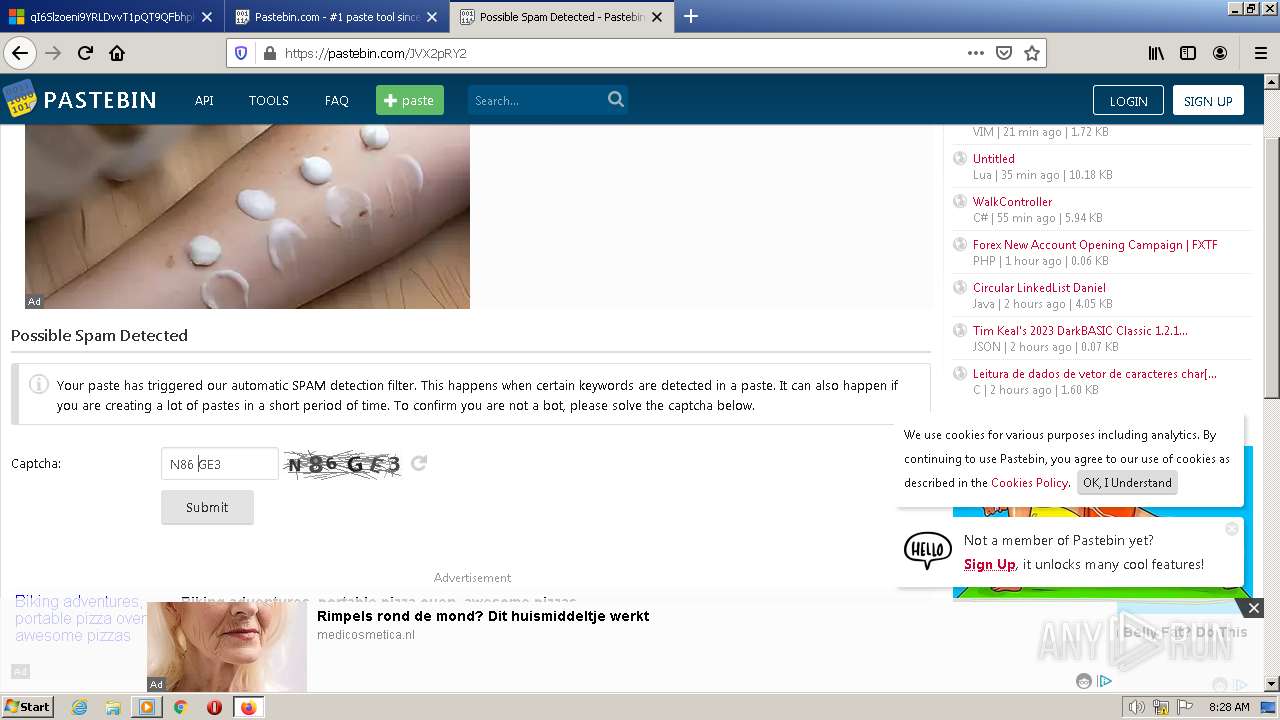The width and height of the screenshot is (1280, 720).
Task: Close the bottom advertisement banner
Action: 1253,608
